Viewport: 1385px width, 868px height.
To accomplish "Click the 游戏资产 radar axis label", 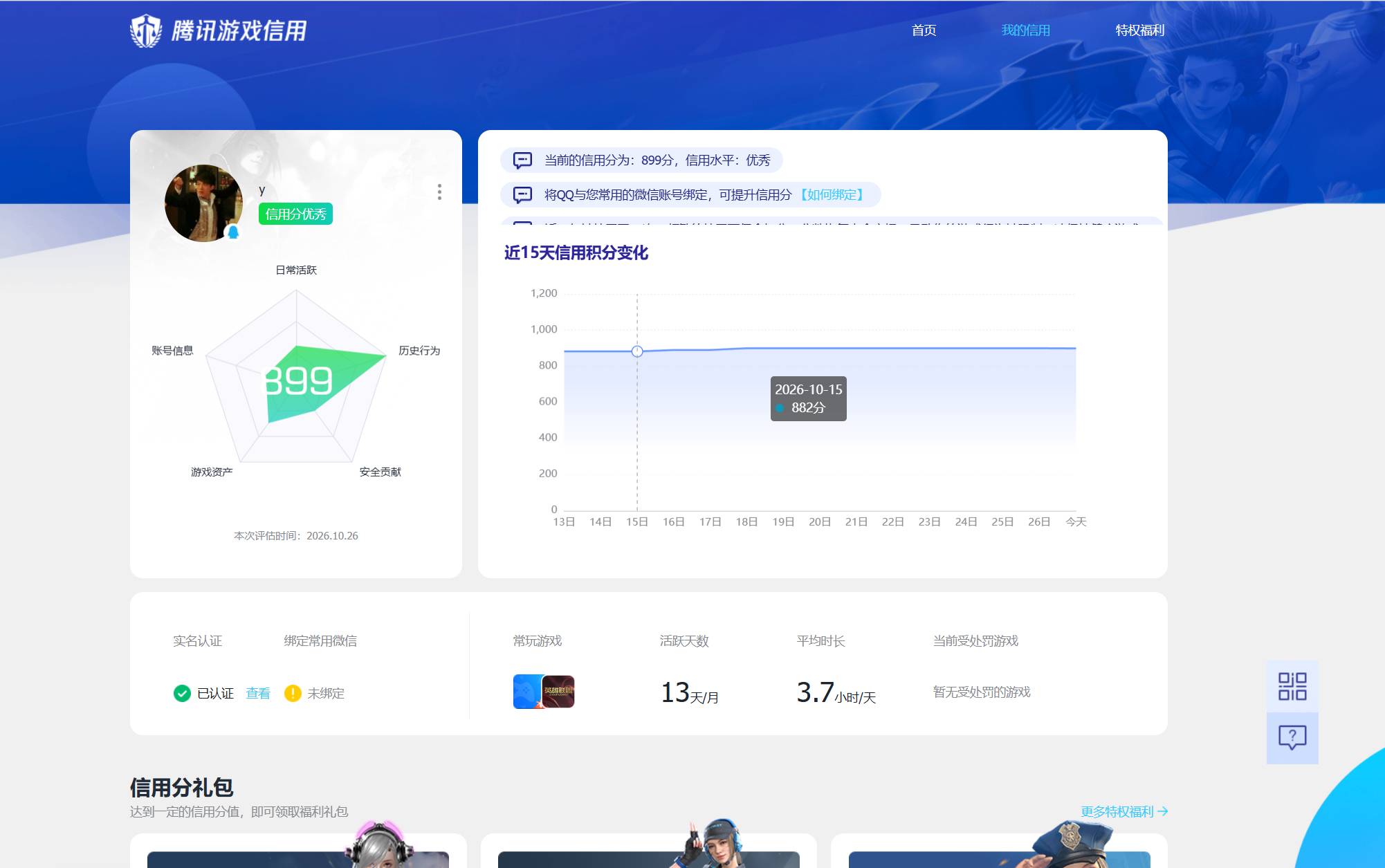I will (212, 472).
